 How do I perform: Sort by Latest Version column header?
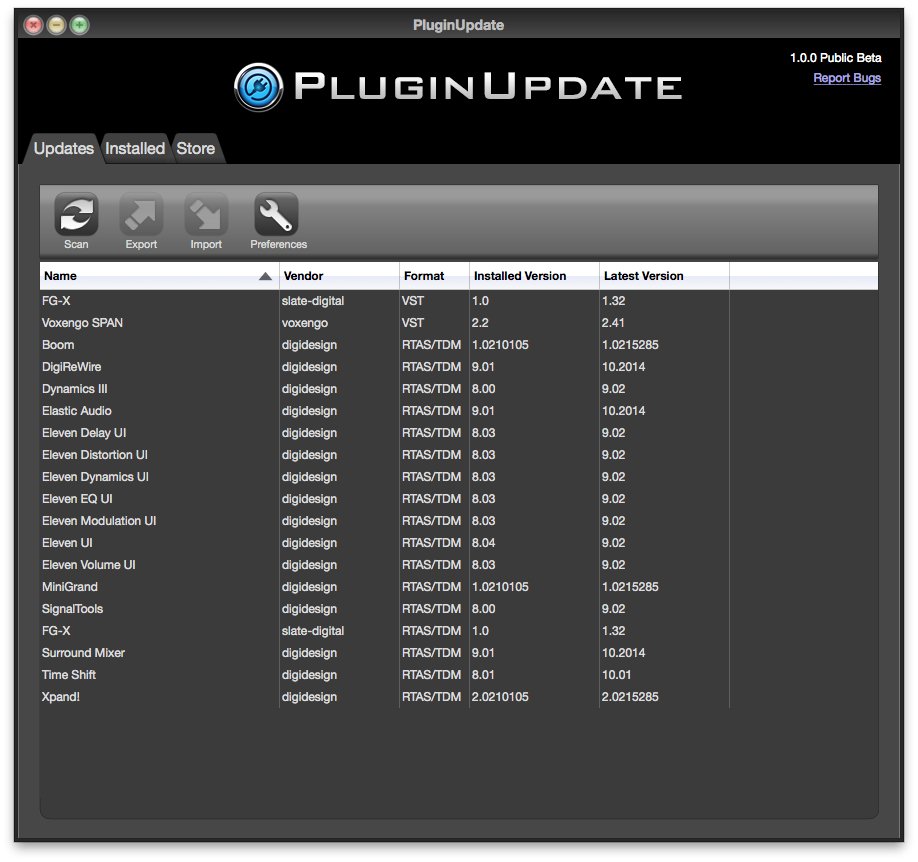[x=664, y=276]
